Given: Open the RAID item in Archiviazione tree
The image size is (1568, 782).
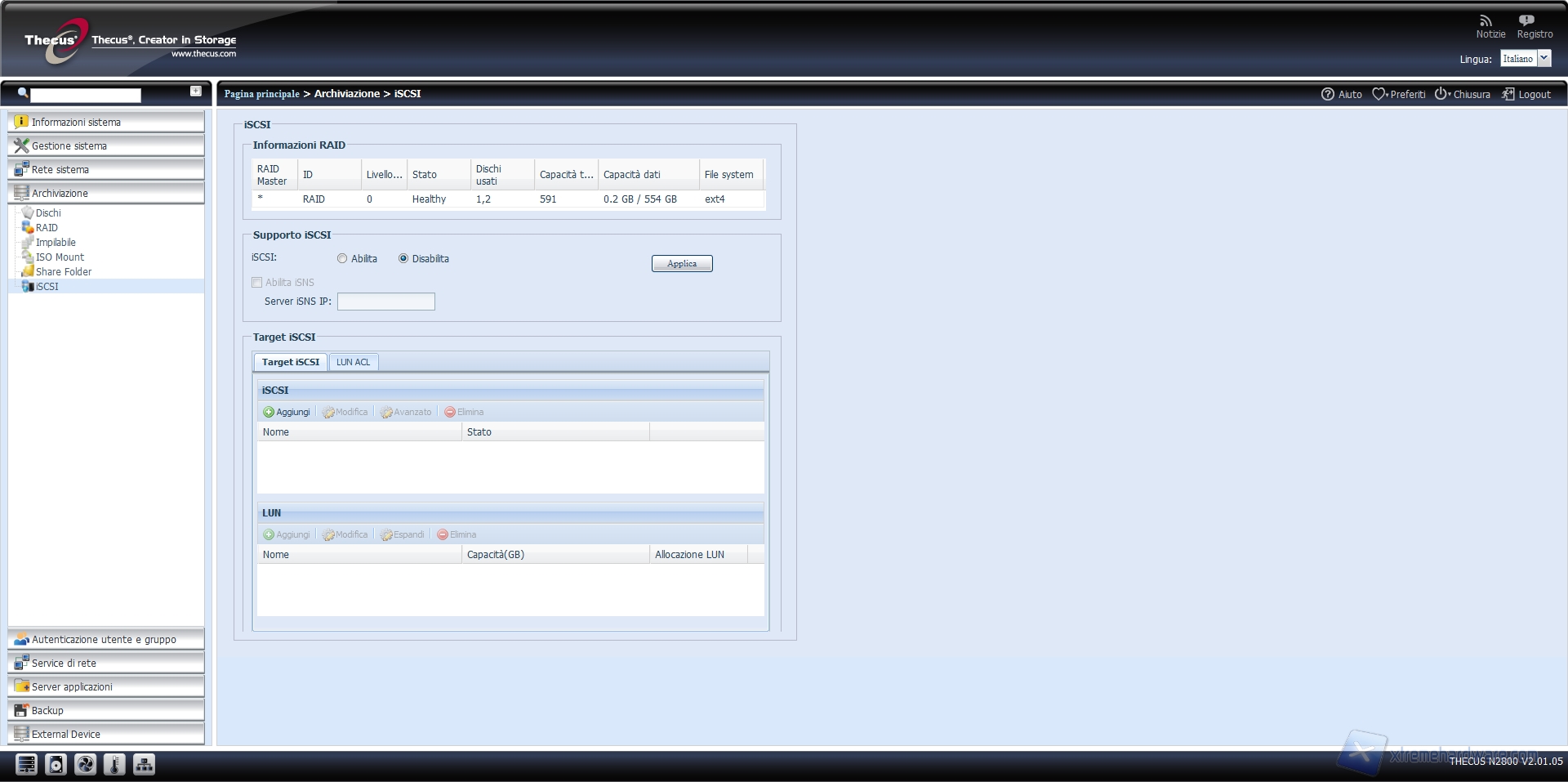Looking at the screenshot, I should click(47, 228).
